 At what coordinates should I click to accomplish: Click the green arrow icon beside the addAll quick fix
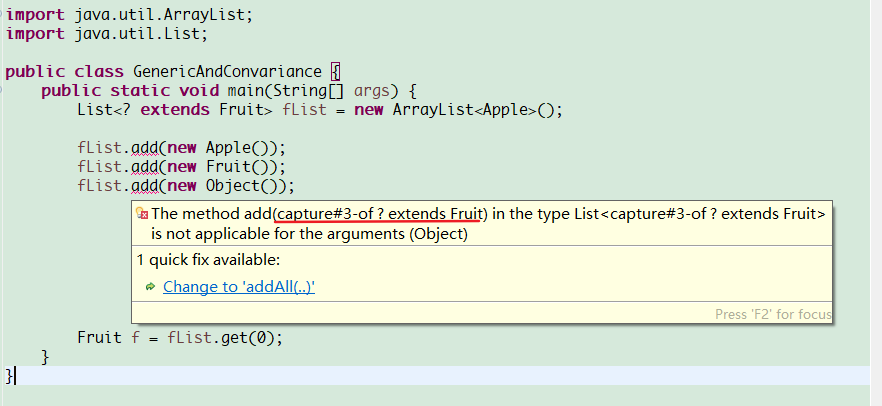click(x=150, y=287)
